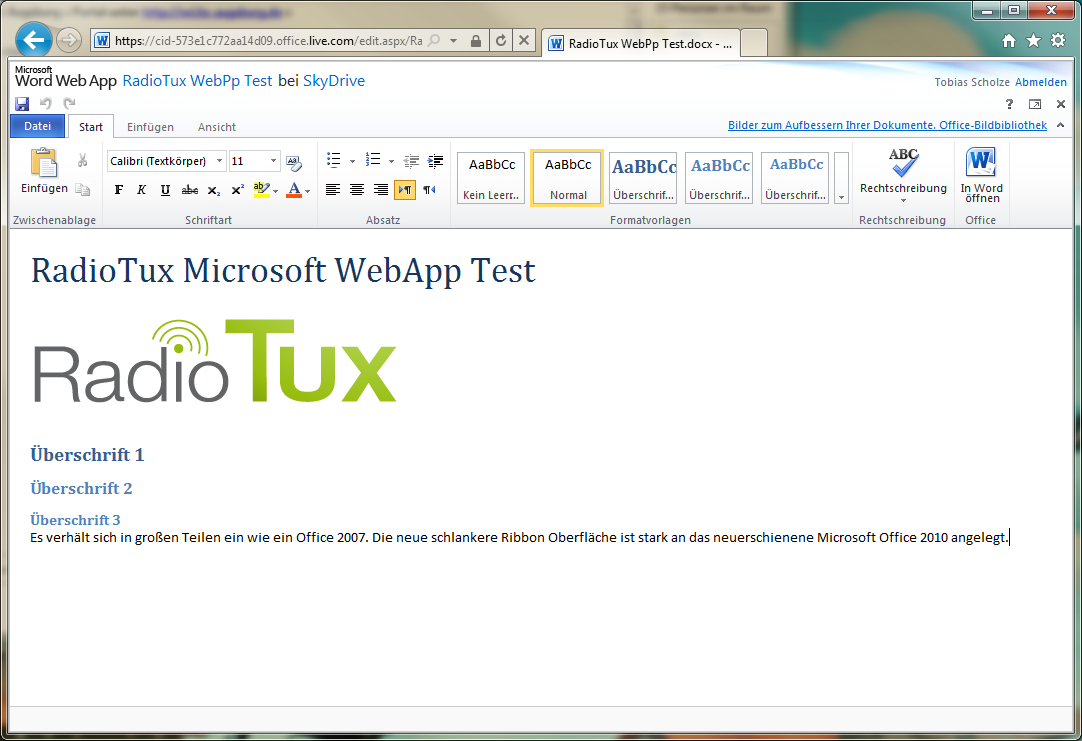The height and width of the screenshot is (741, 1082).
Task: Toggle underline (U) formatting
Action: (x=165, y=190)
